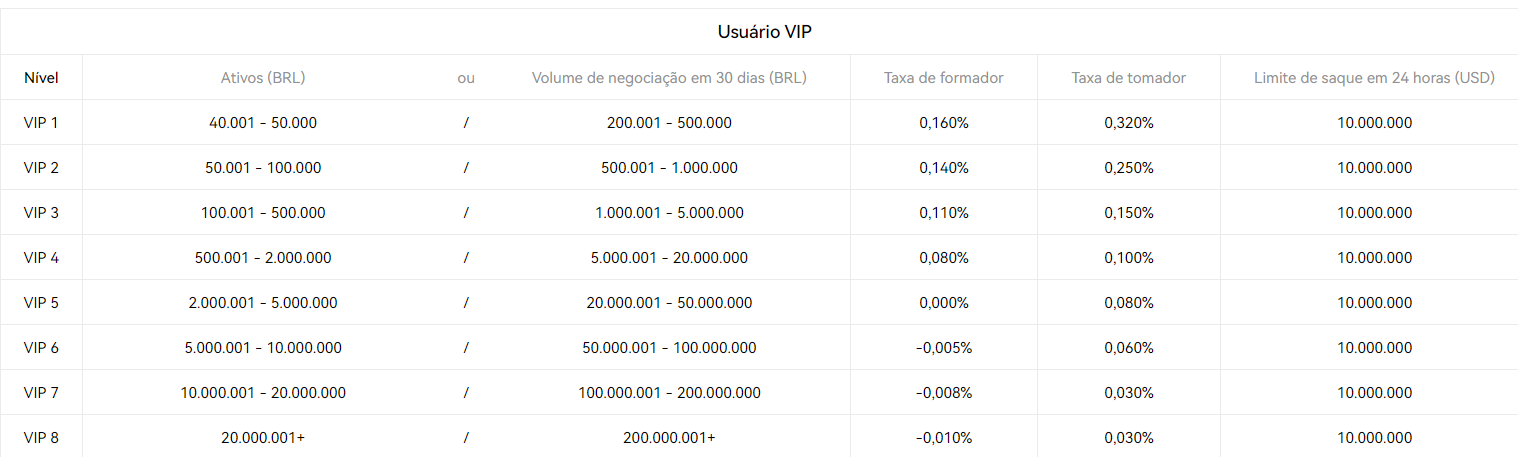Click VIP 7 assets range 10.000.001 - 20.000.000
This screenshot has width=1518, height=457.
tap(263, 393)
